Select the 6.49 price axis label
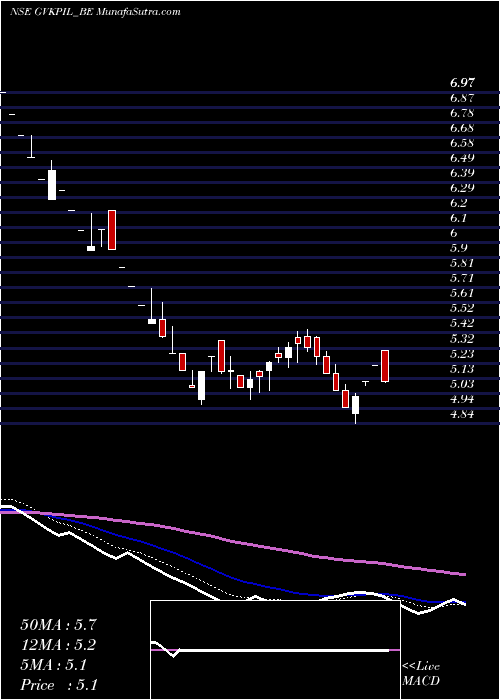This screenshot has width=500, height=700. tap(462, 158)
